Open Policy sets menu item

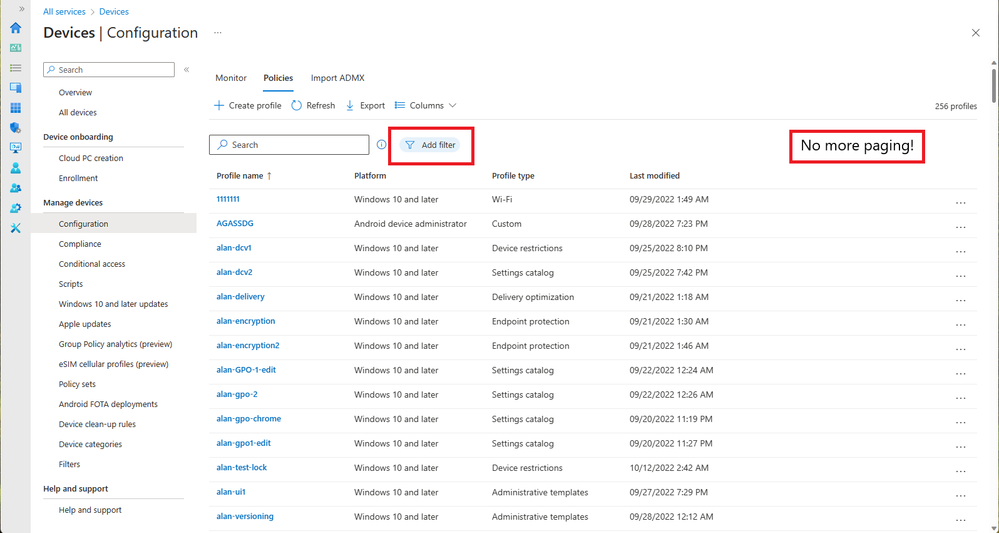77,384
